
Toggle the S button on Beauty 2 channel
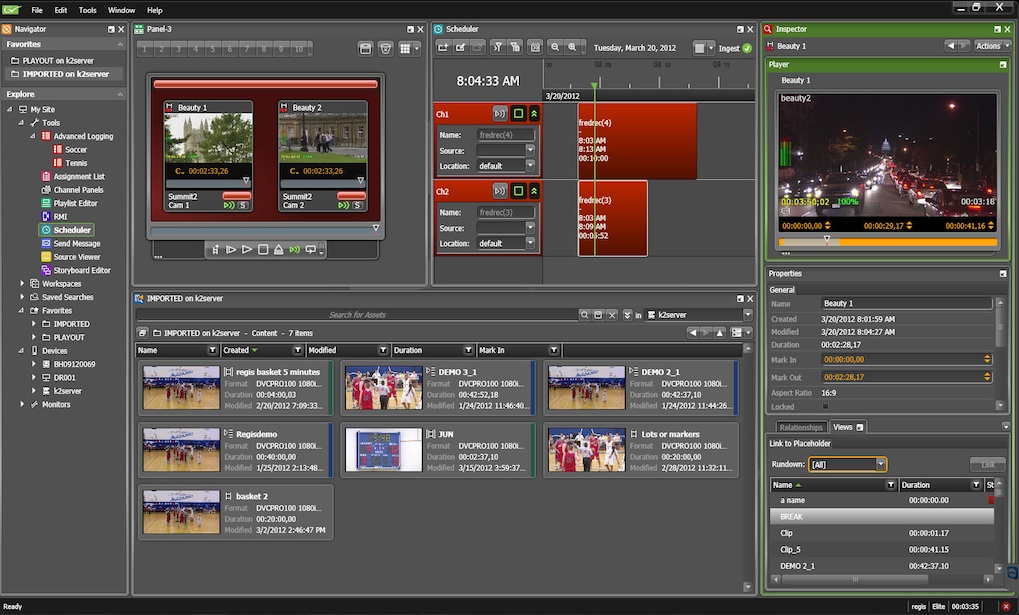(x=357, y=205)
